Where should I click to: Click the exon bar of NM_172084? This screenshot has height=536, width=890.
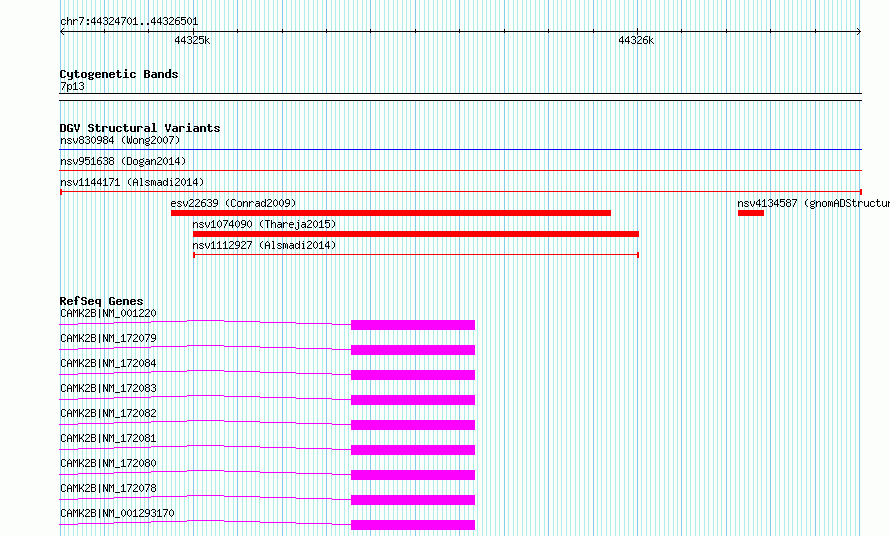click(x=413, y=375)
